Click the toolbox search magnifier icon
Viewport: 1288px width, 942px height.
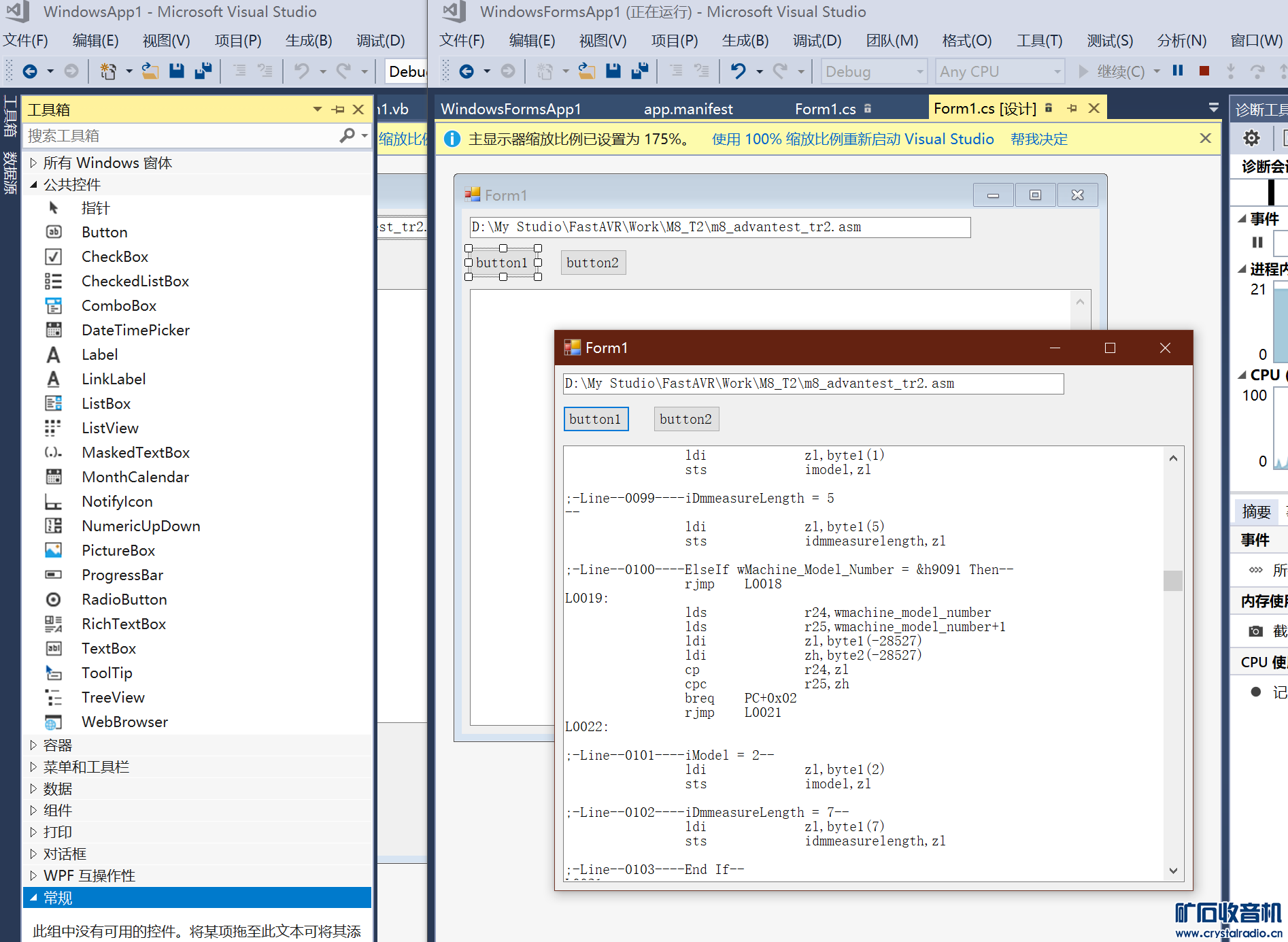pos(347,135)
